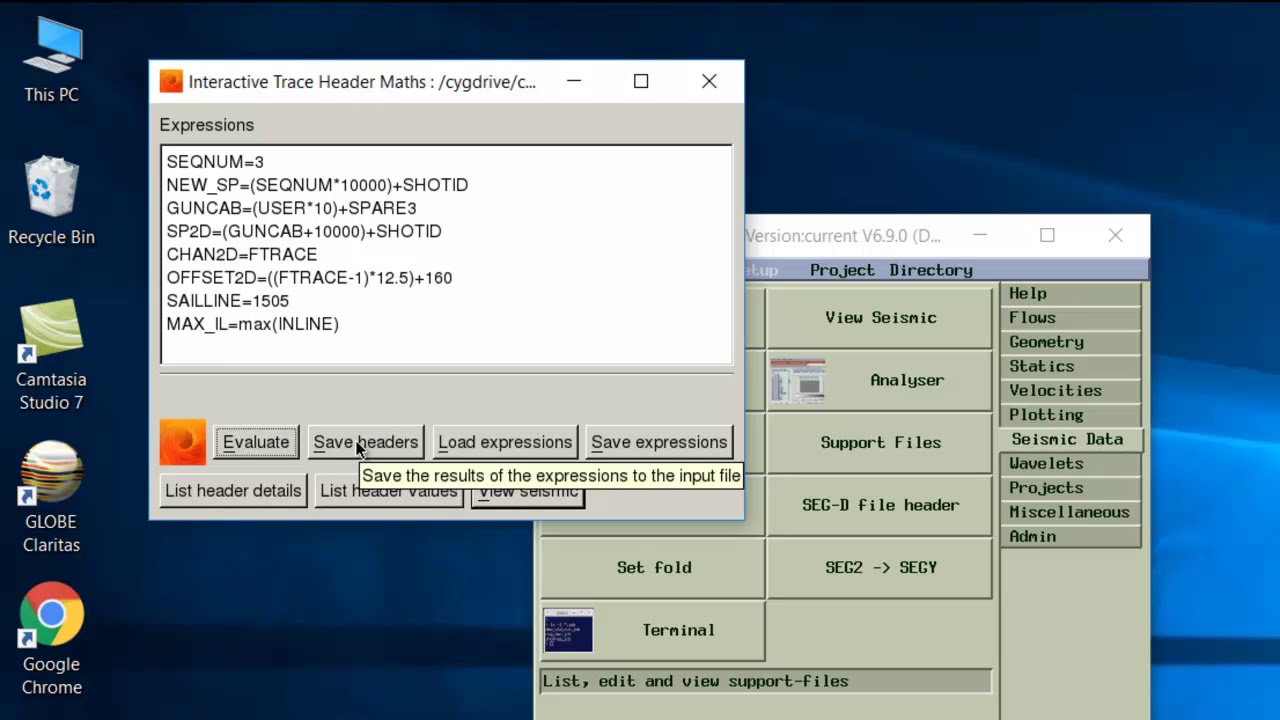Open the Recycle Bin desktop icon

pyautogui.click(x=51, y=201)
